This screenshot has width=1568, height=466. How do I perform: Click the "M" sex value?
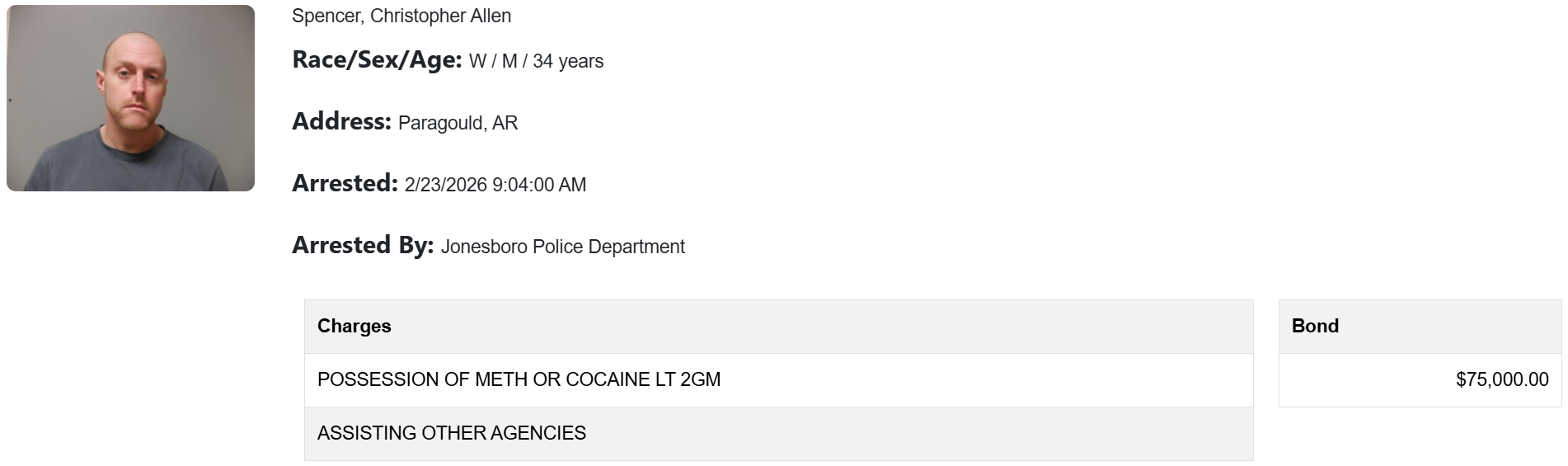509,61
